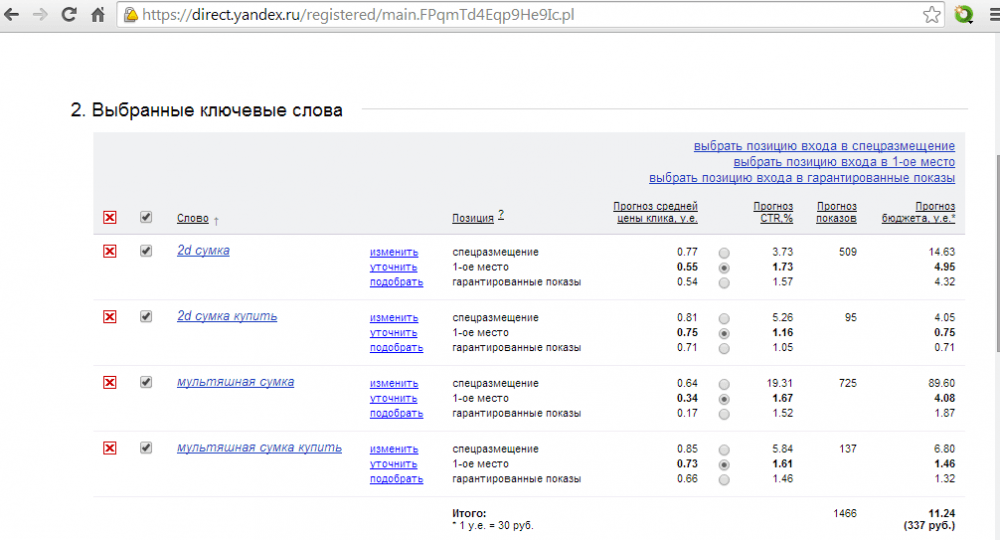This screenshot has width=1000, height=540.
Task: Uncheck the '2d сумка купить' checkbox
Action: (x=146, y=316)
